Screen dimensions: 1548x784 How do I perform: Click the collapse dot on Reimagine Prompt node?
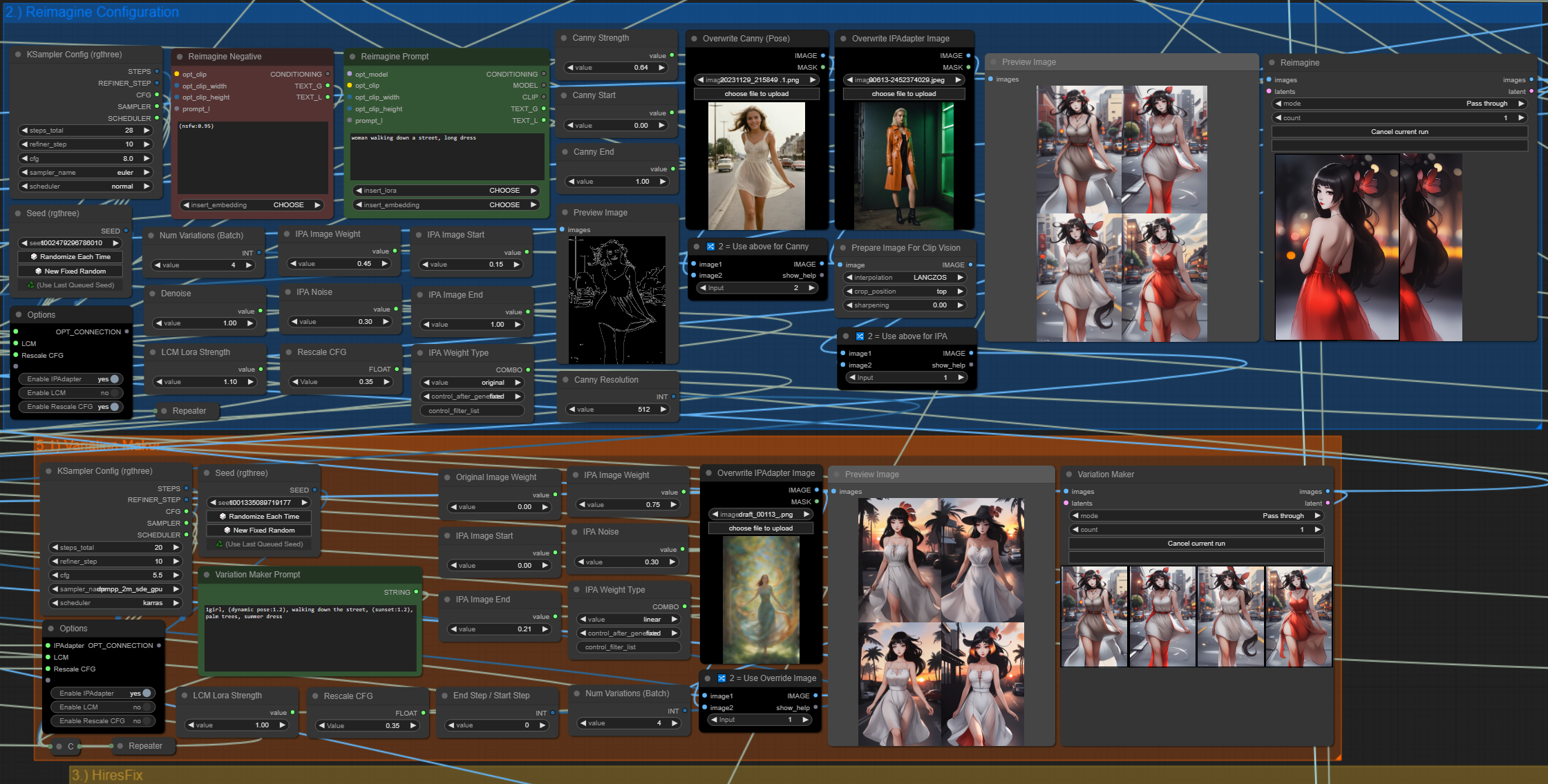pos(352,57)
